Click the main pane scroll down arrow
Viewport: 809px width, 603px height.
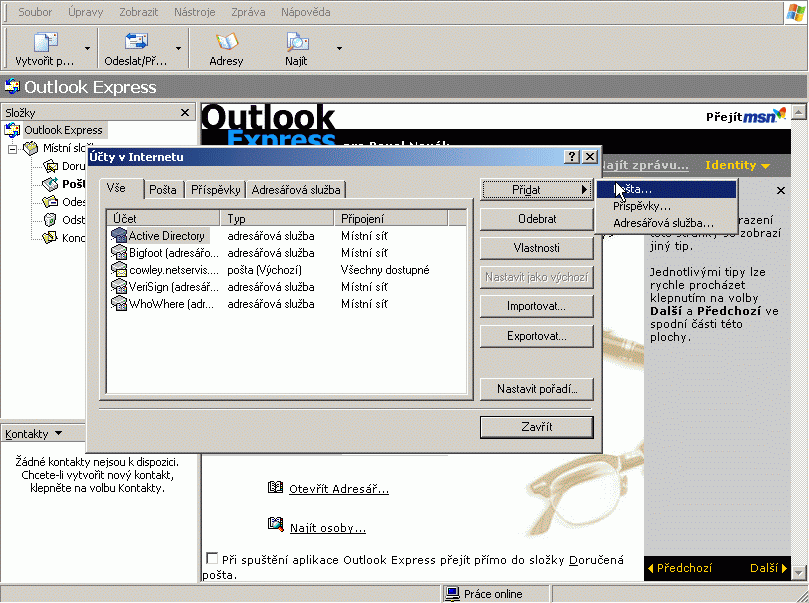tap(799, 573)
